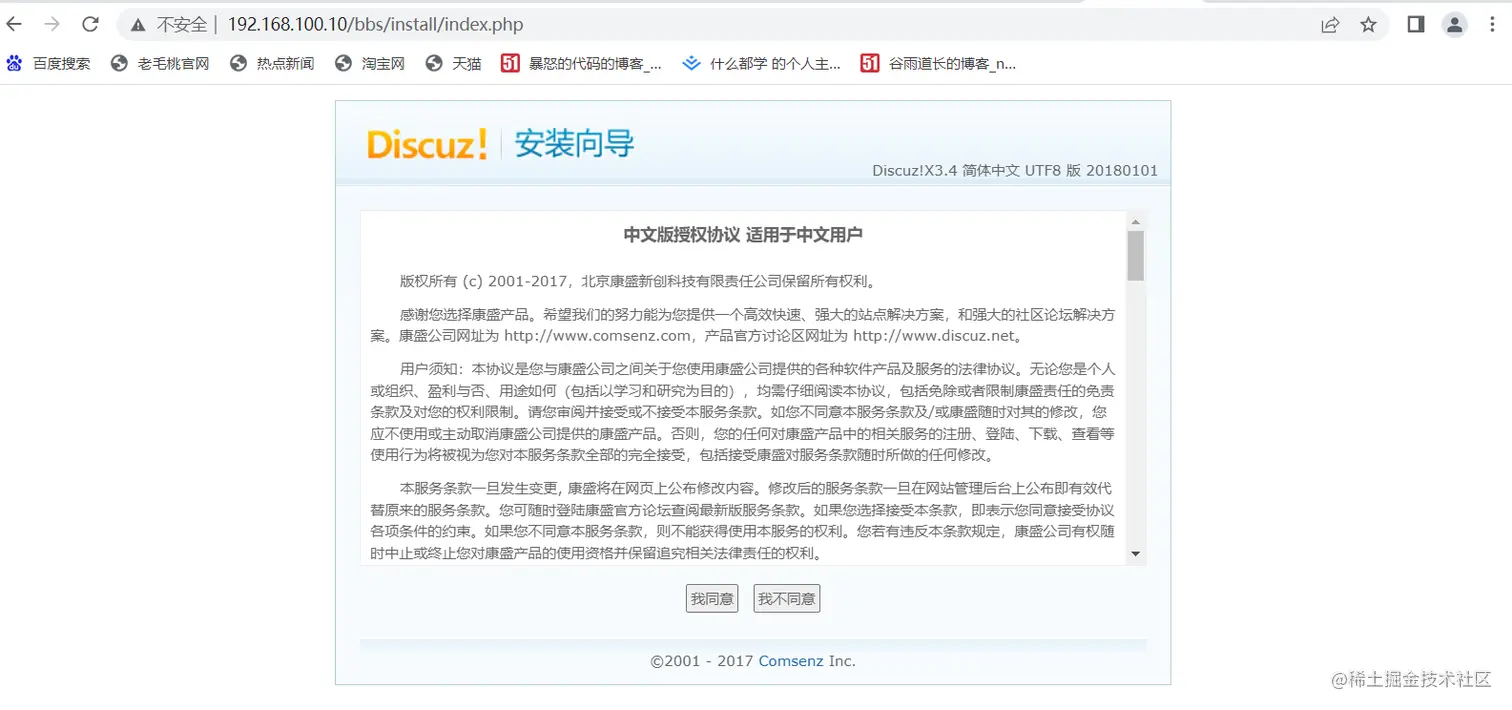Open the 谷雨道长的博客 bookmark
The height and width of the screenshot is (710, 1512).
[x=939, y=63]
